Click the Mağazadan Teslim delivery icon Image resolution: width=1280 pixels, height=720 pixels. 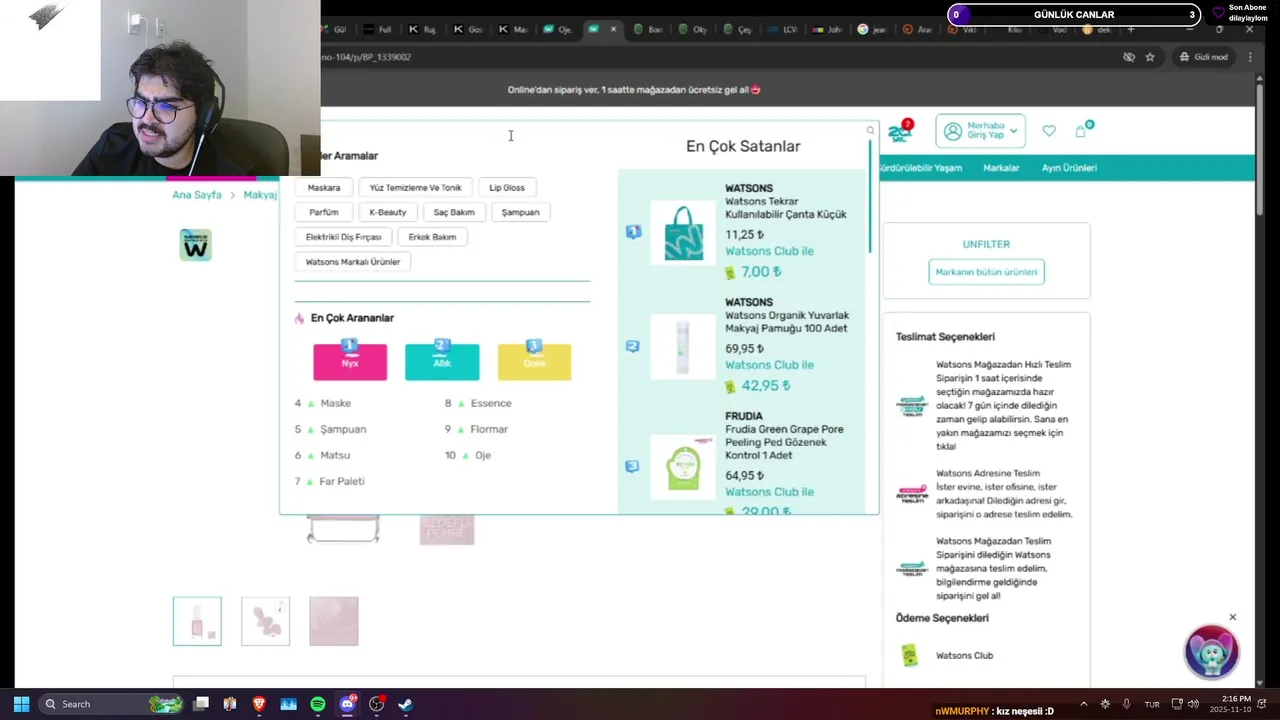tap(912, 568)
